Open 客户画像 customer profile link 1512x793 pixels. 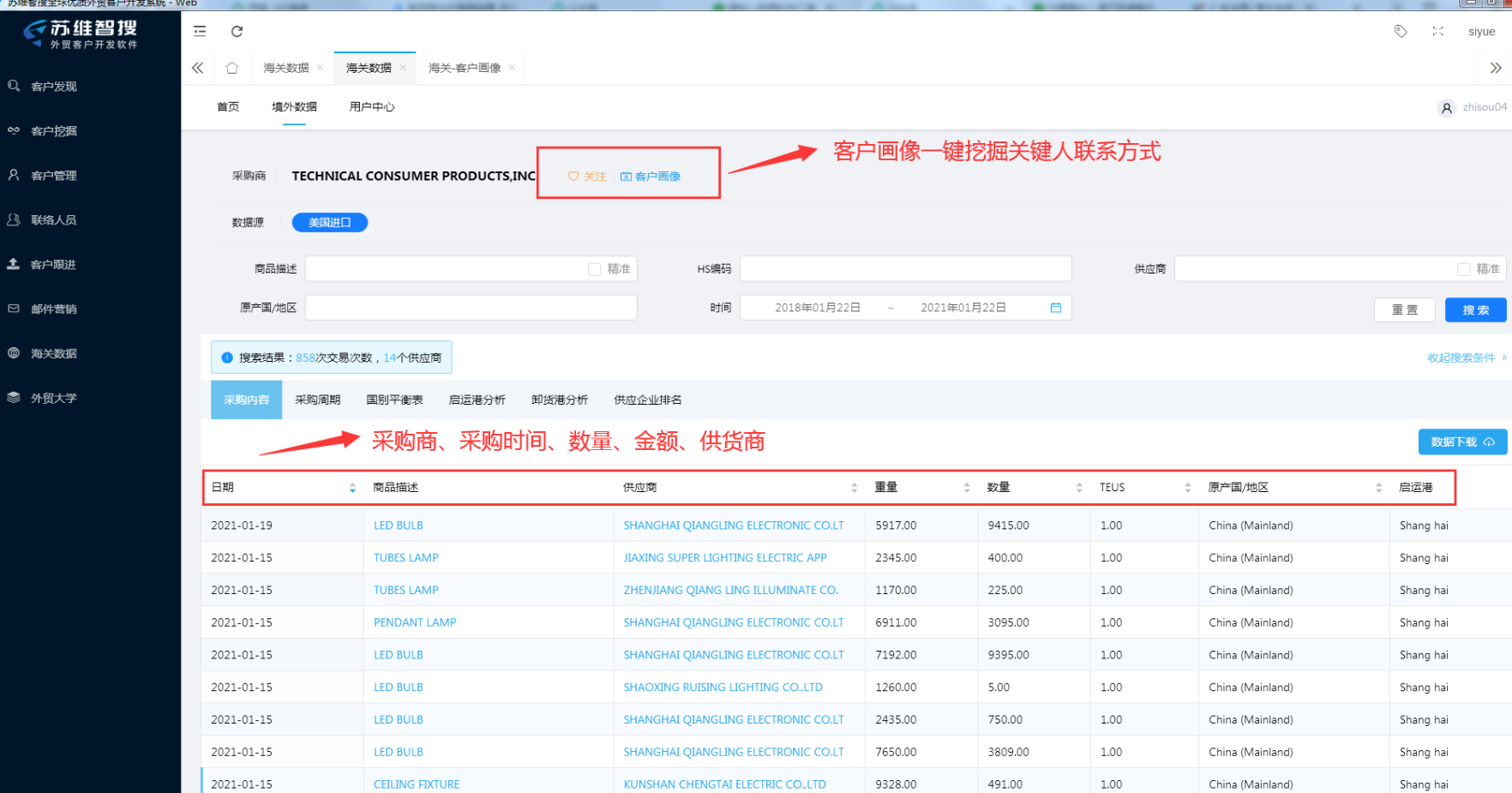pos(651,177)
